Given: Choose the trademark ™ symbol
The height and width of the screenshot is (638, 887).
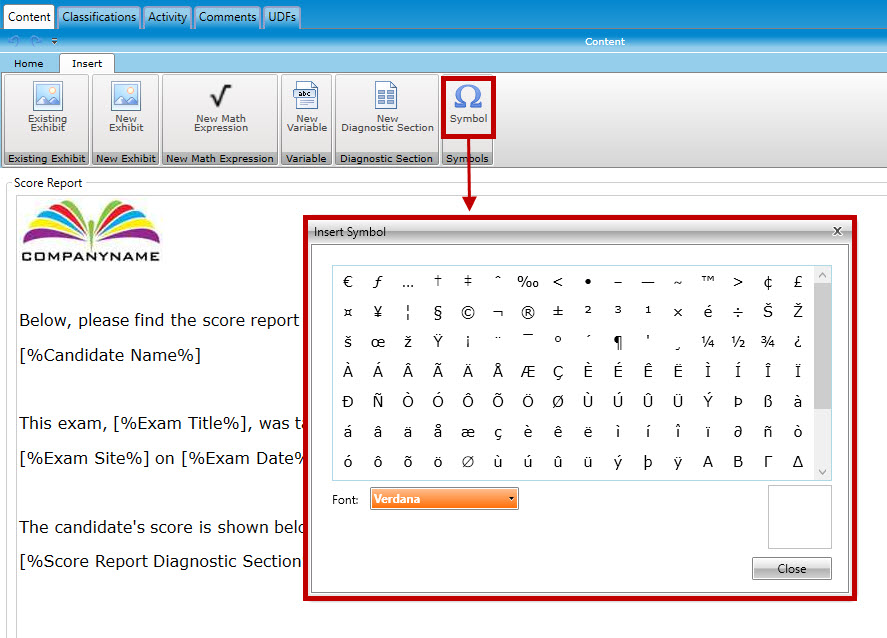Looking at the screenshot, I should click(708, 282).
